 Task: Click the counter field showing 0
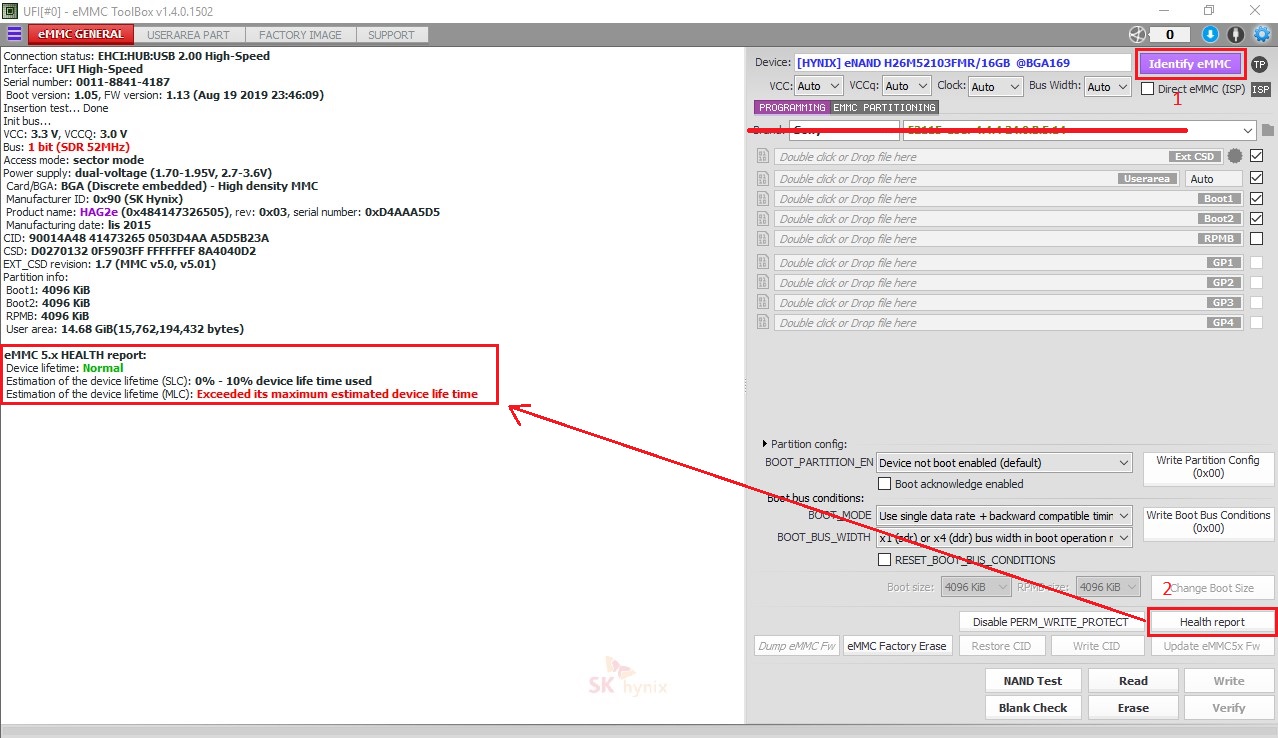(x=1170, y=35)
